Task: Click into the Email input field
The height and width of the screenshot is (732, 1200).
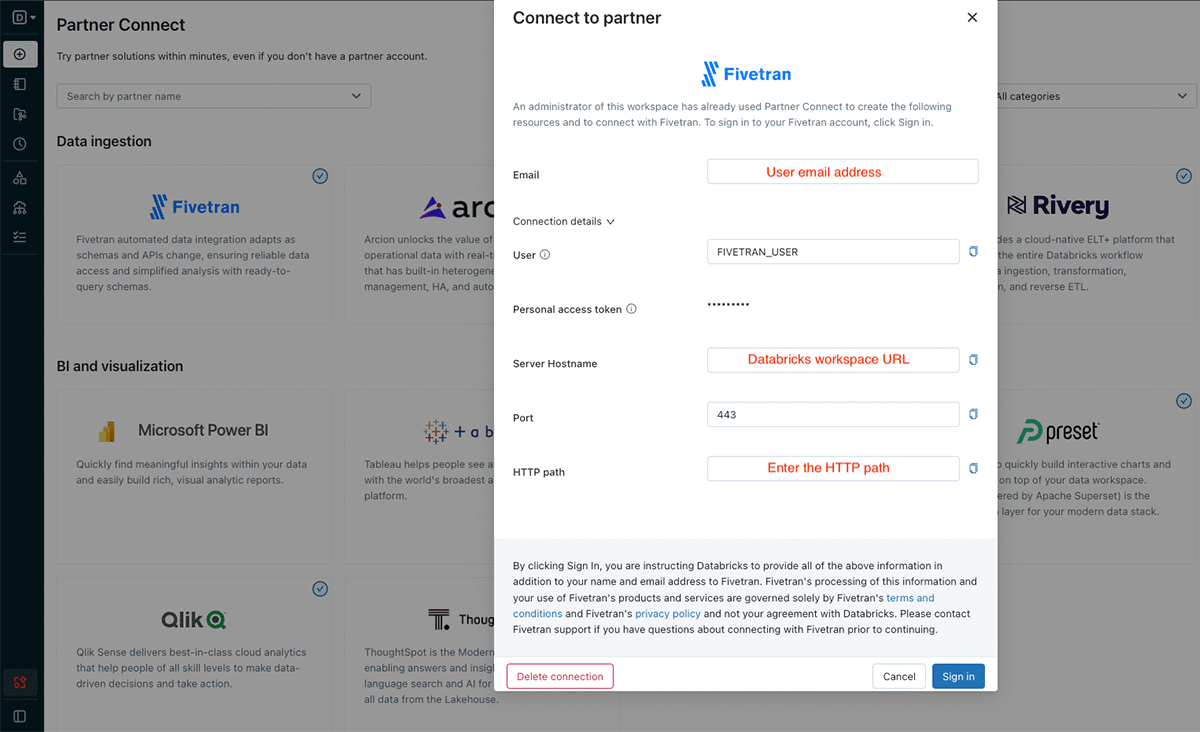Action: [x=842, y=172]
